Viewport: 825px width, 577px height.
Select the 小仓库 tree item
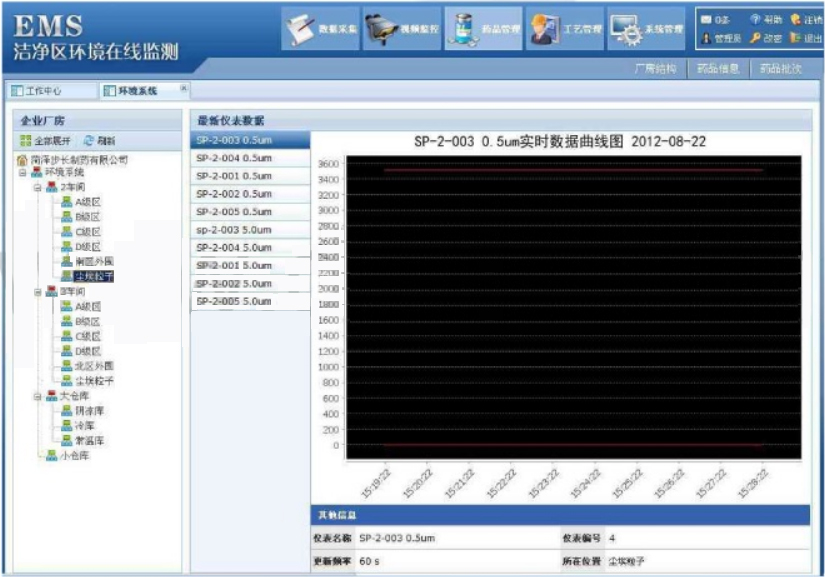pyautogui.click(x=73, y=455)
